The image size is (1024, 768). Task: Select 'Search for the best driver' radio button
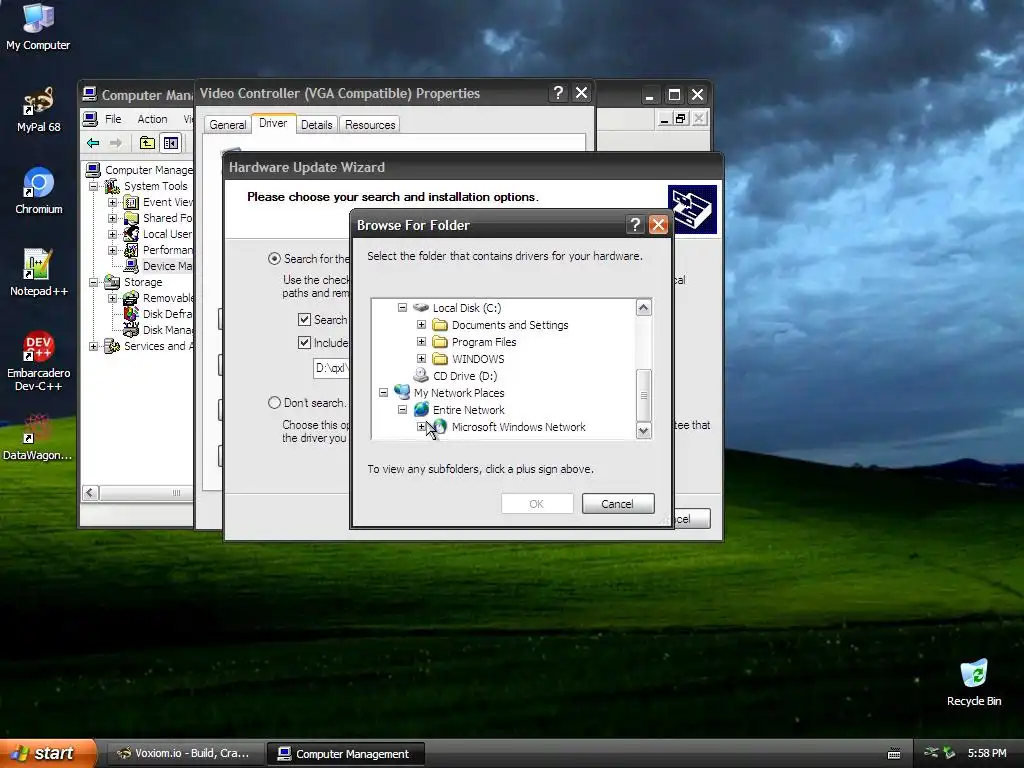point(274,259)
